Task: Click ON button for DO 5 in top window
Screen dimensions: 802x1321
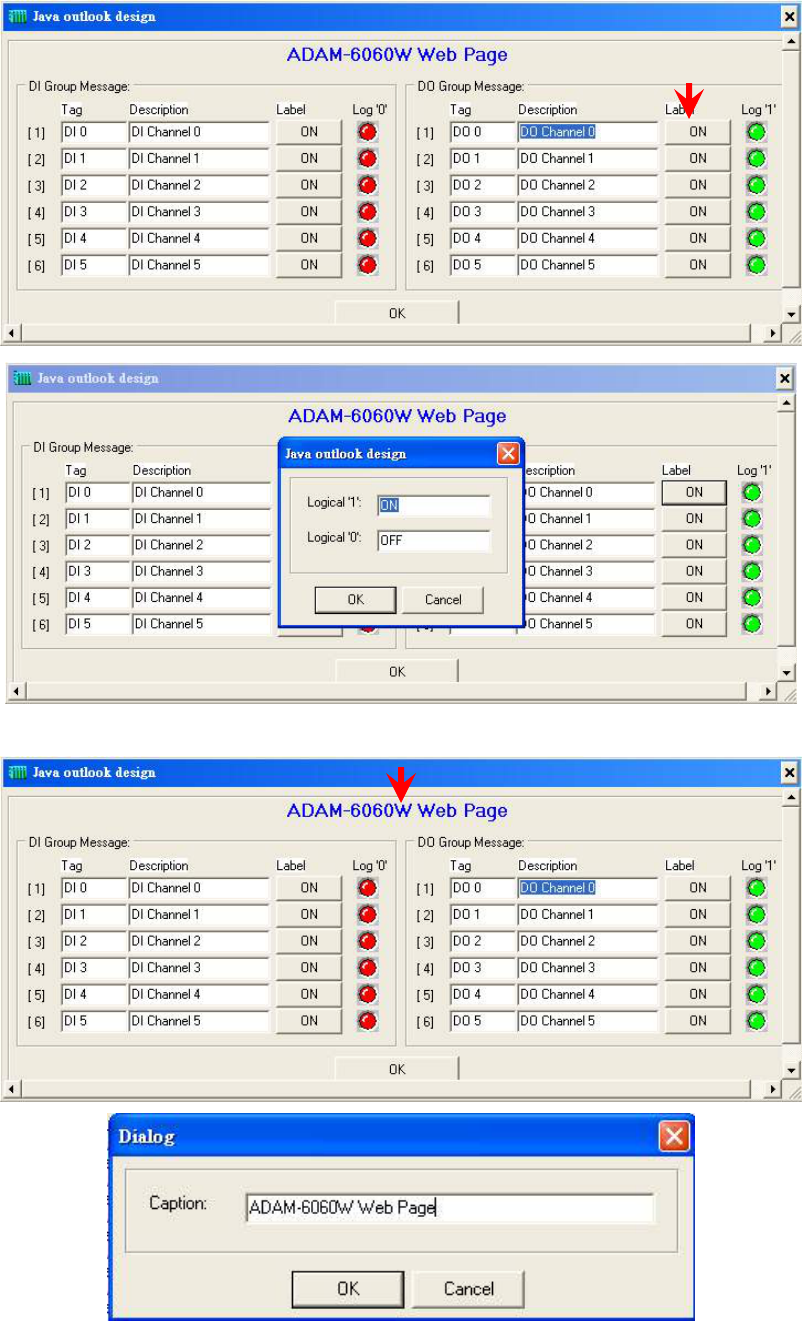Action: click(x=697, y=265)
